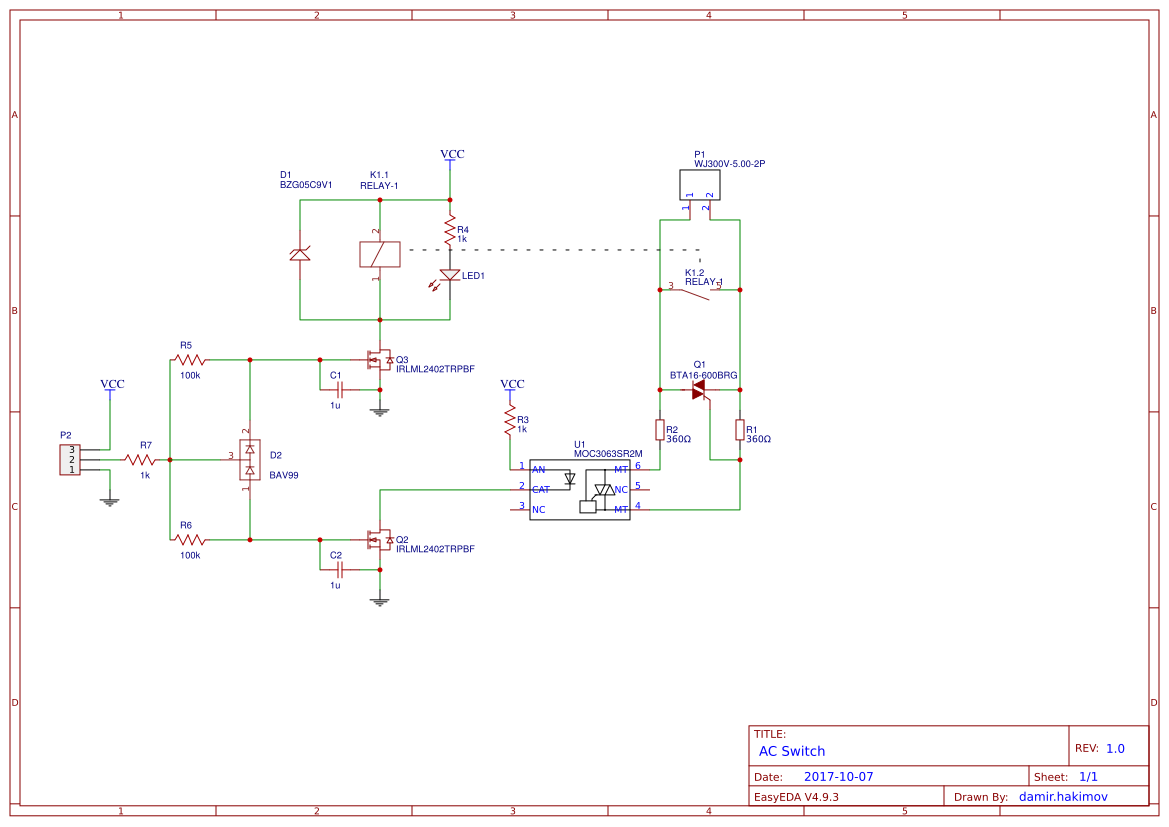The height and width of the screenshot is (827, 1169).
Task: Select the P1 WJ300V-5.00-2P connector symbol
Action: tap(700, 182)
